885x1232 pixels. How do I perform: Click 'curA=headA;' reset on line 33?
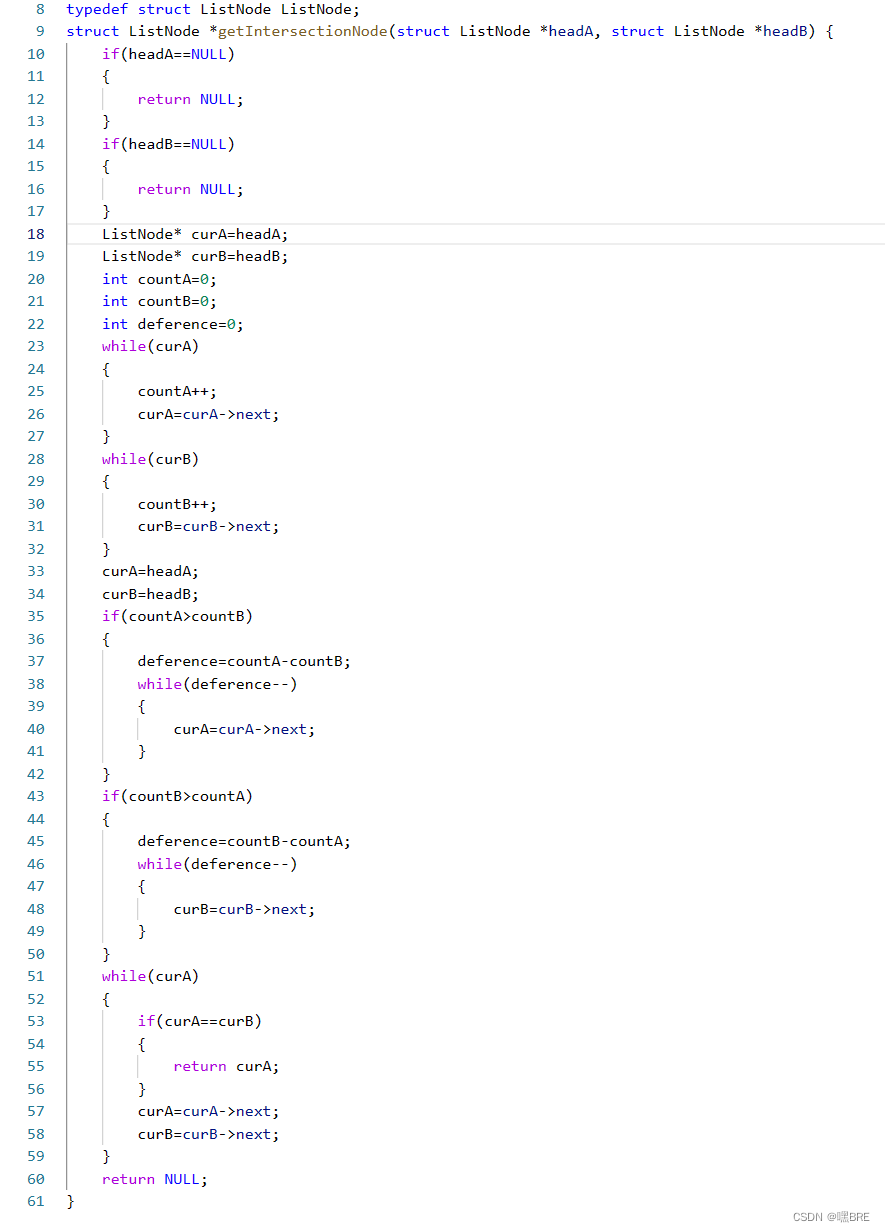150,571
